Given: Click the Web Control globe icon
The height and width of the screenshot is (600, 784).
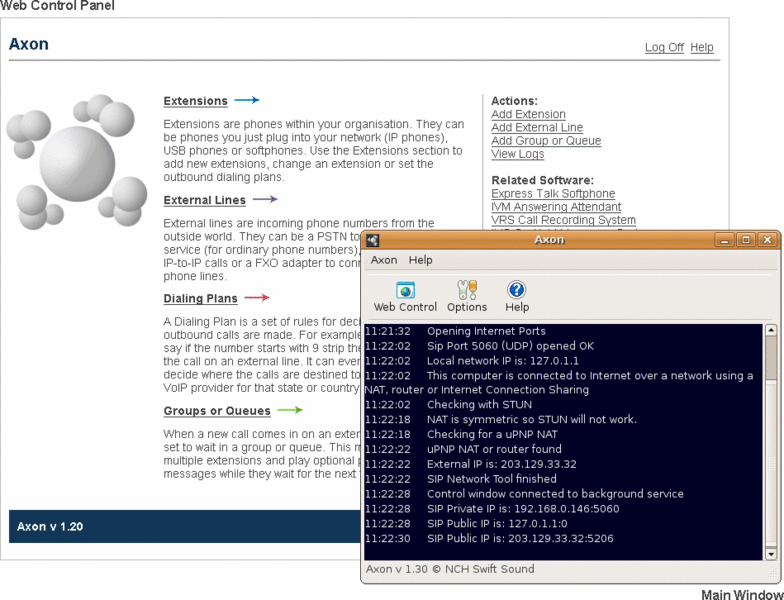Looking at the screenshot, I should (406, 290).
